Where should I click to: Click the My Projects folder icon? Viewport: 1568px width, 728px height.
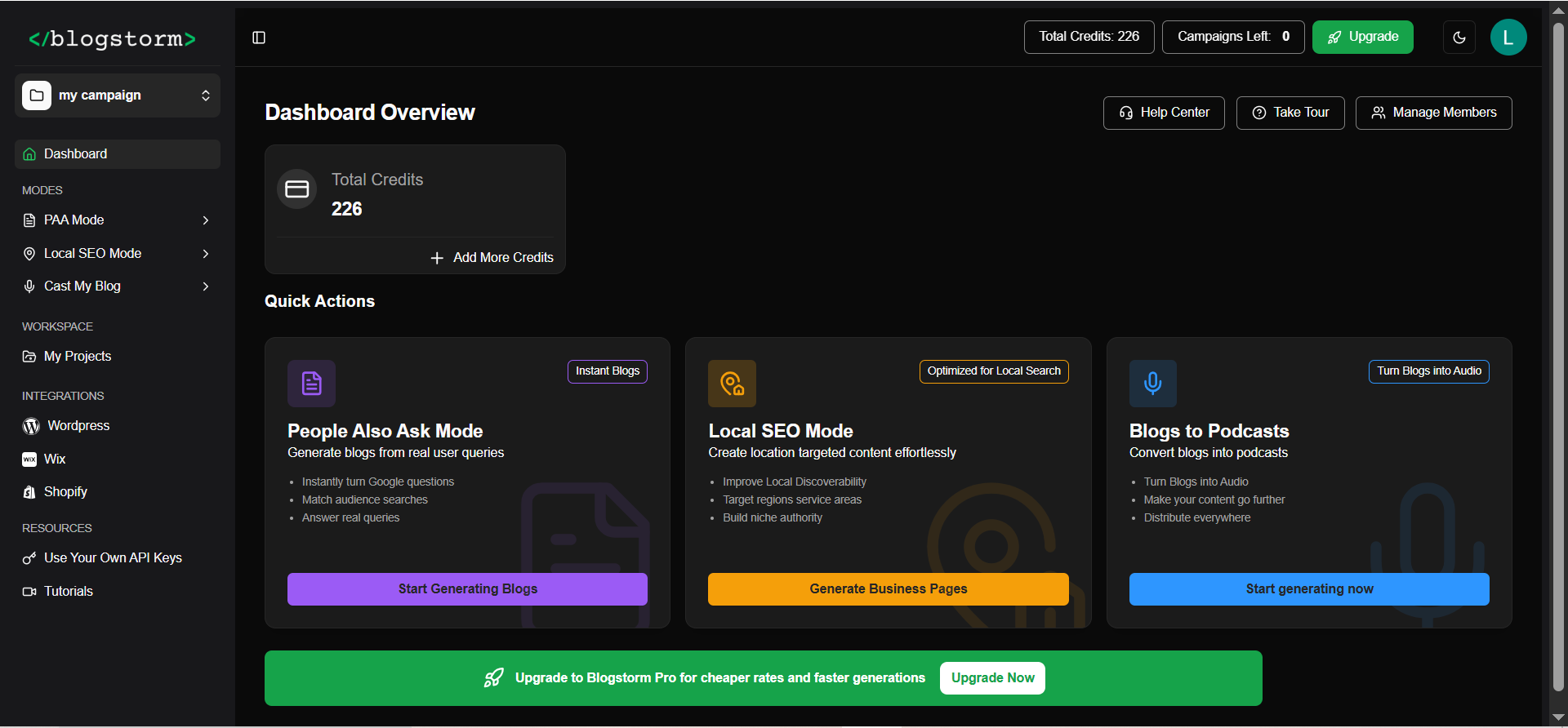29,357
